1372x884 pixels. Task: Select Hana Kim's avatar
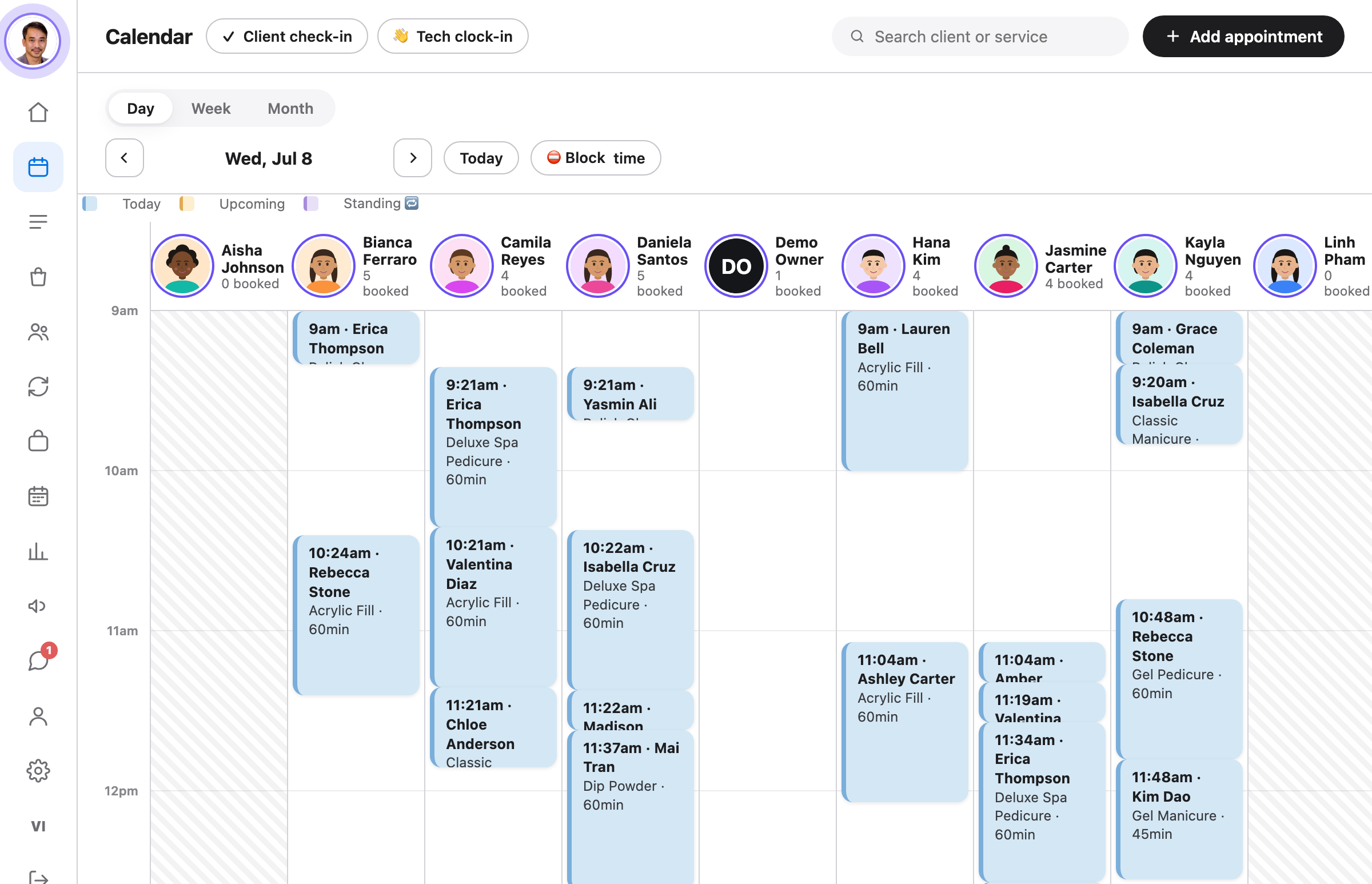(x=874, y=266)
